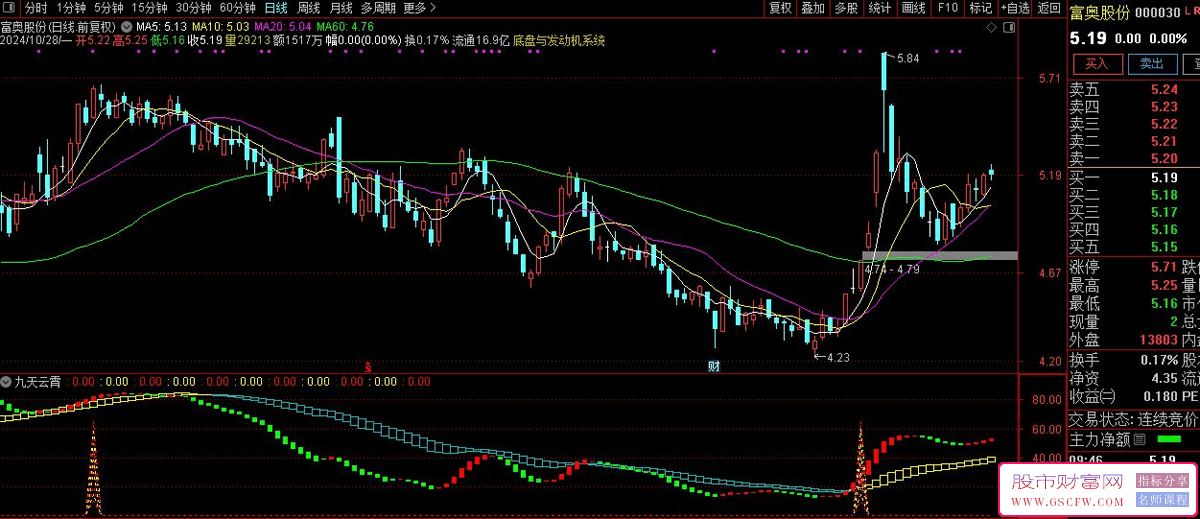Screen dimensions: 1200x519
Task: Click the 涨停 5.71 value
Action: 1163,266
